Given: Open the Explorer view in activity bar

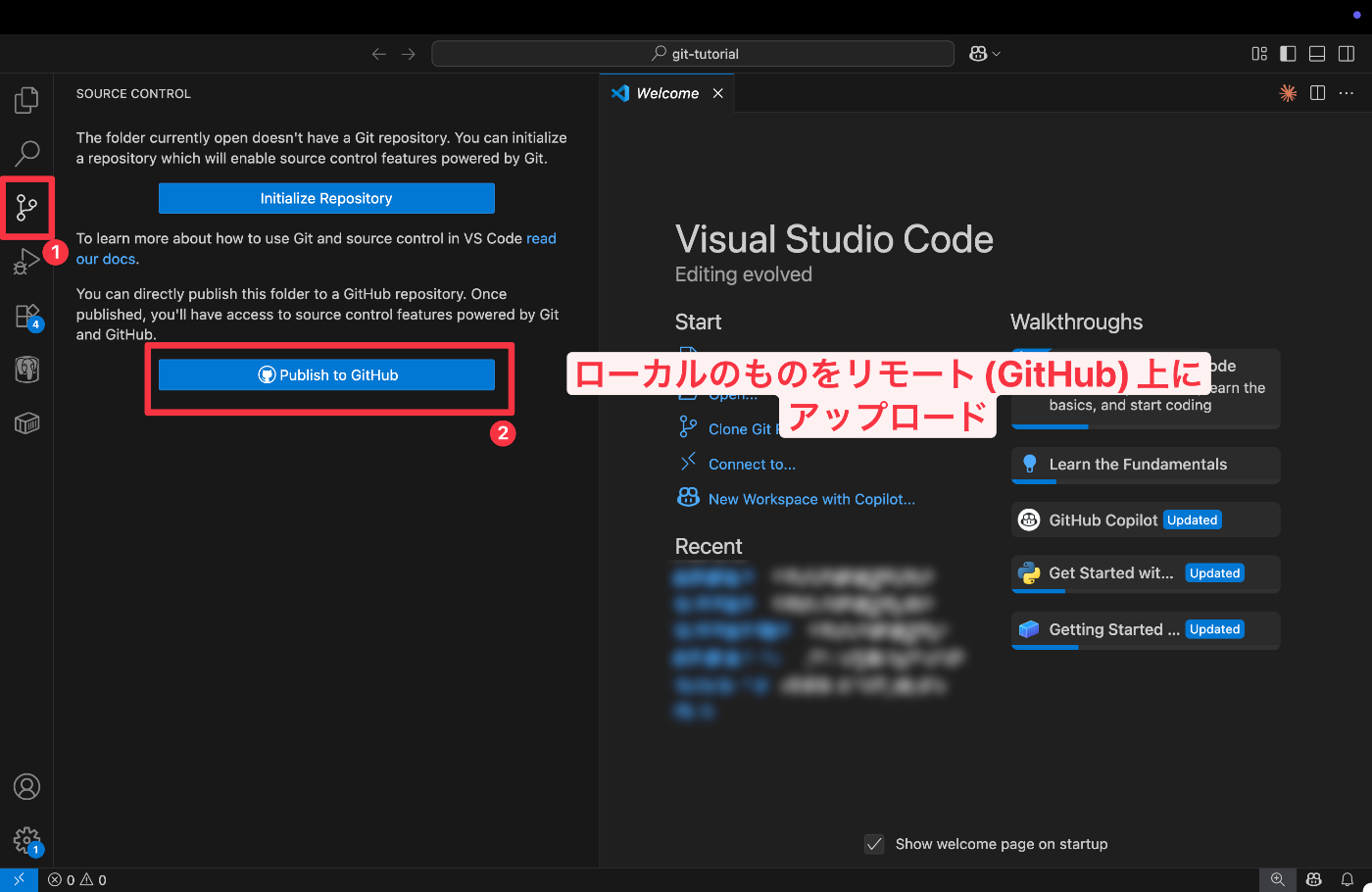Looking at the screenshot, I should pyautogui.click(x=26, y=100).
